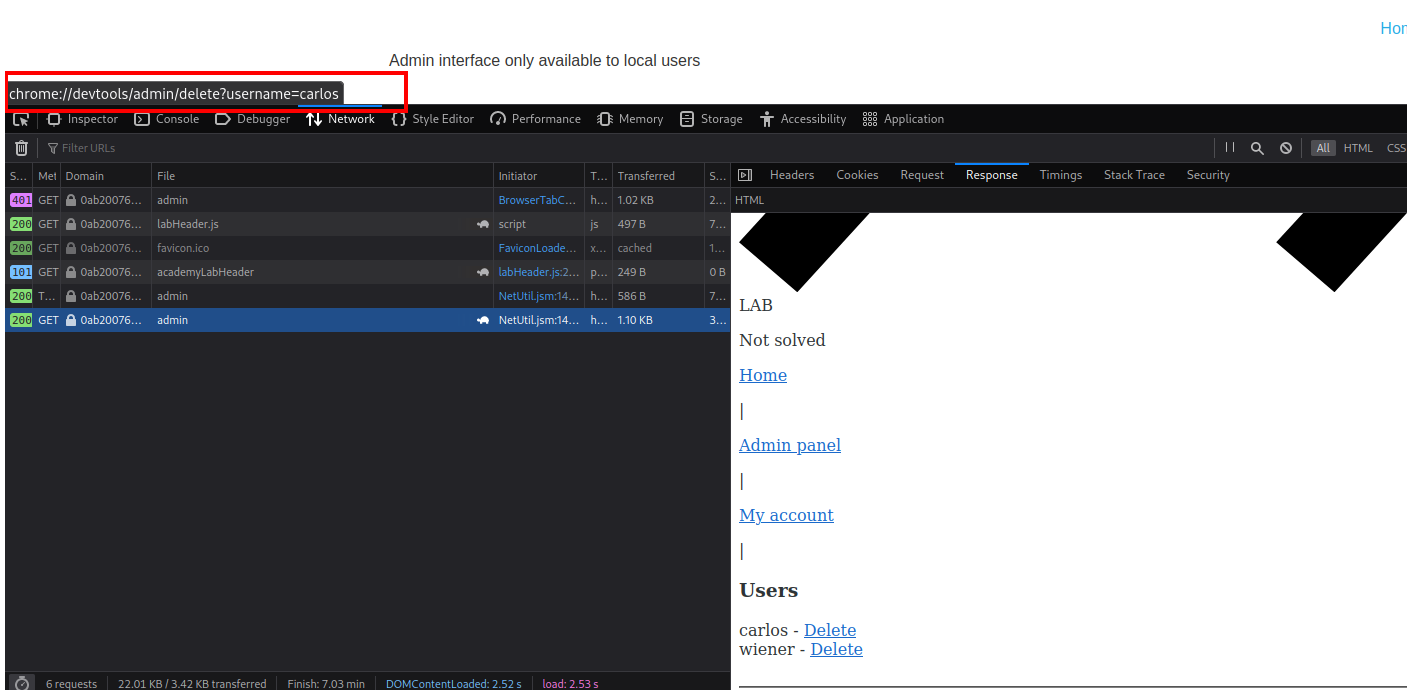Collapse the request details pane
Viewport: 1412px width, 695px height.
745,175
